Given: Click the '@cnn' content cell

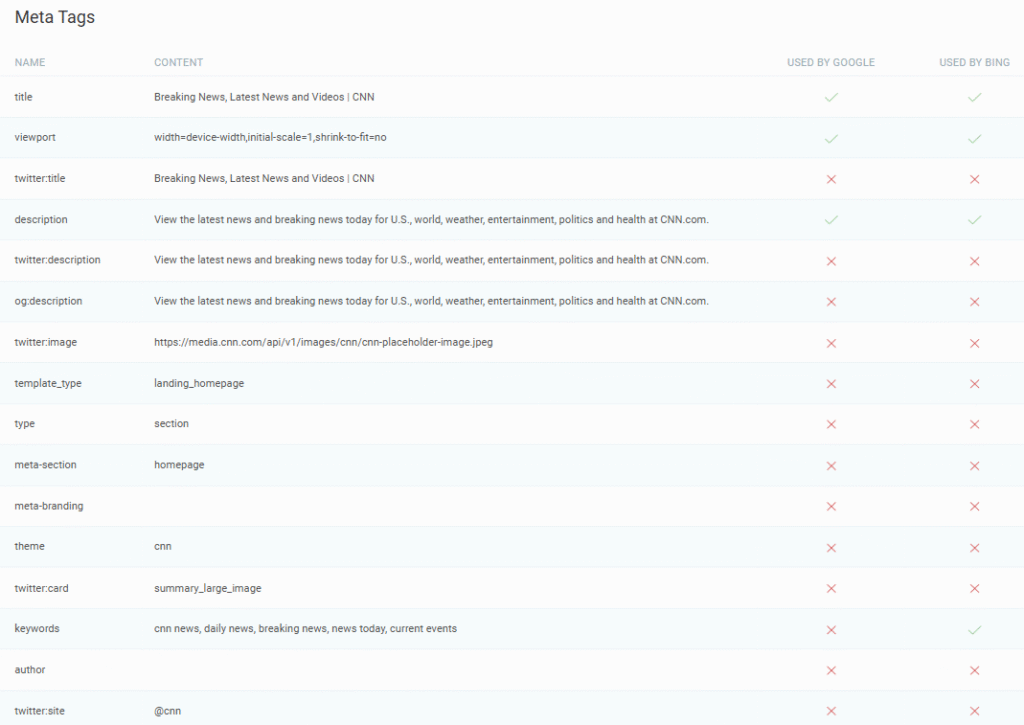Looking at the screenshot, I should tap(168, 711).
